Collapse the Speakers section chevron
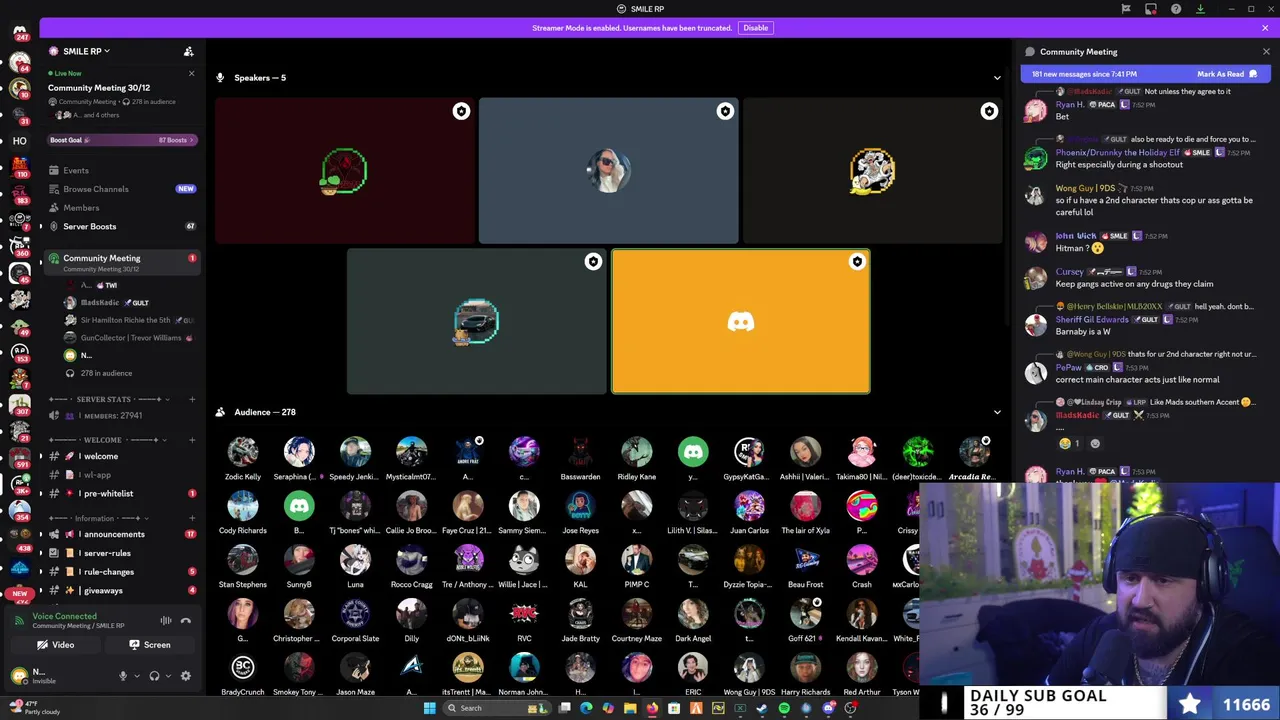1280x720 pixels. [997, 78]
